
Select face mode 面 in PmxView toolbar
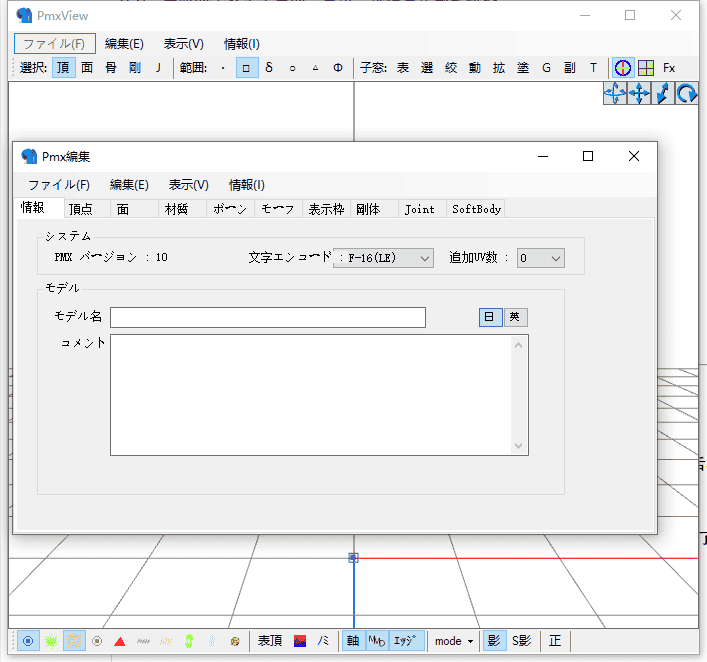pyautogui.click(x=87, y=68)
